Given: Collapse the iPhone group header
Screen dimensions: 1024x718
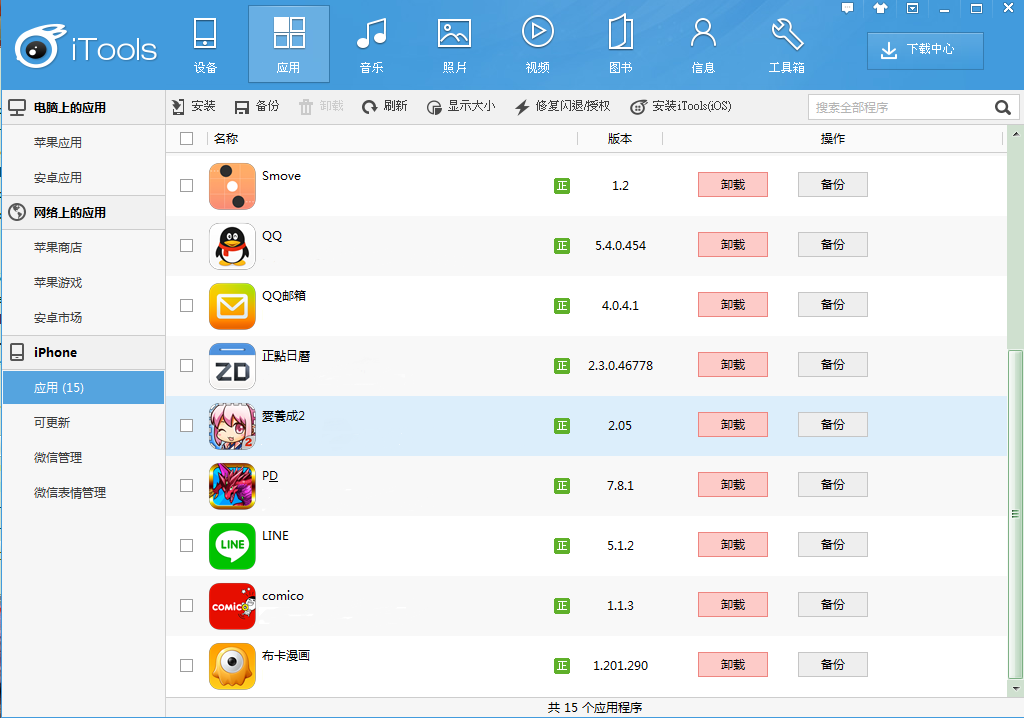Looking at the screenshot, I should point(84,353).
